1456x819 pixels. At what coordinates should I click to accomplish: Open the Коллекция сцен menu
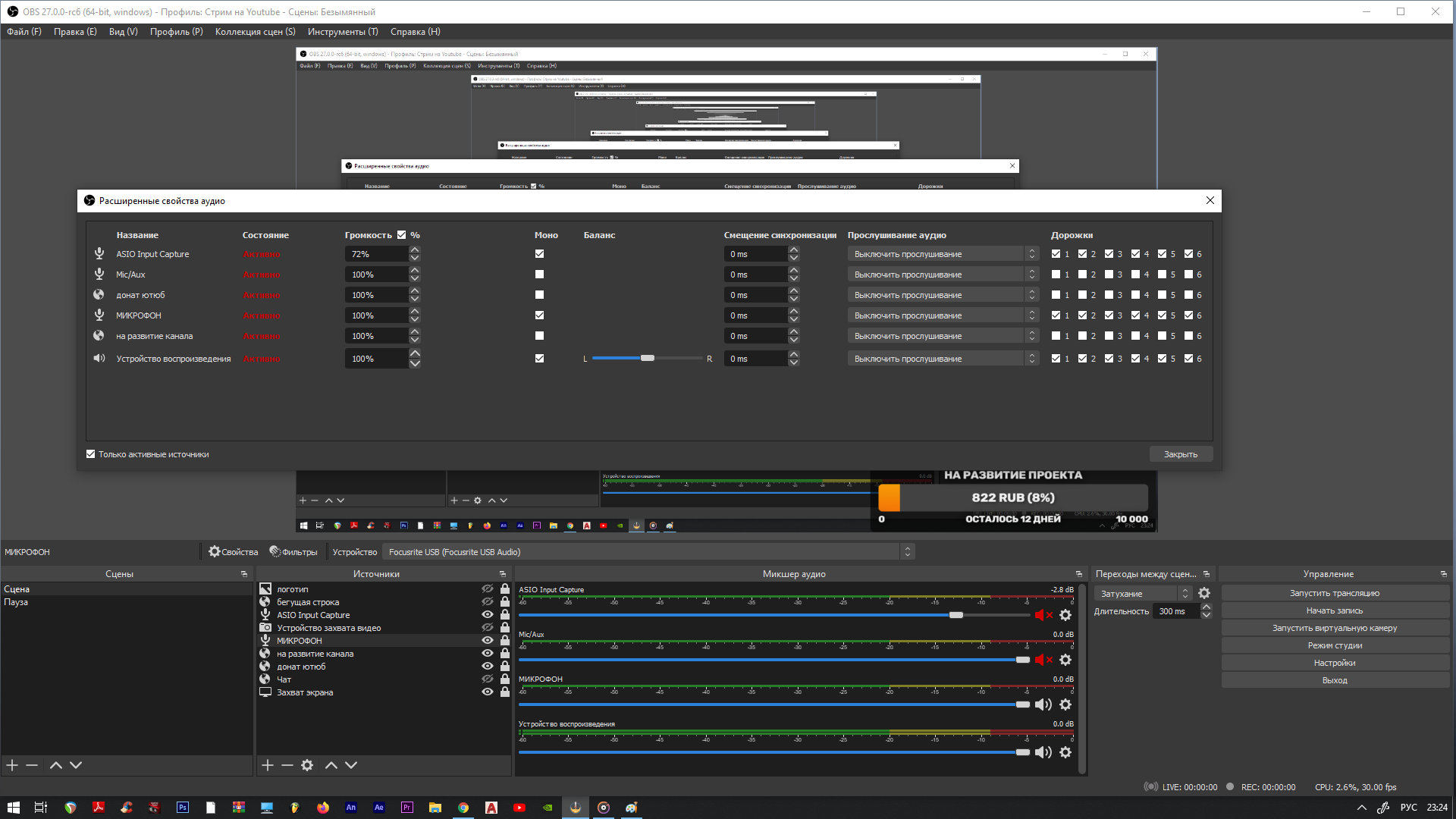click(255, 32)
